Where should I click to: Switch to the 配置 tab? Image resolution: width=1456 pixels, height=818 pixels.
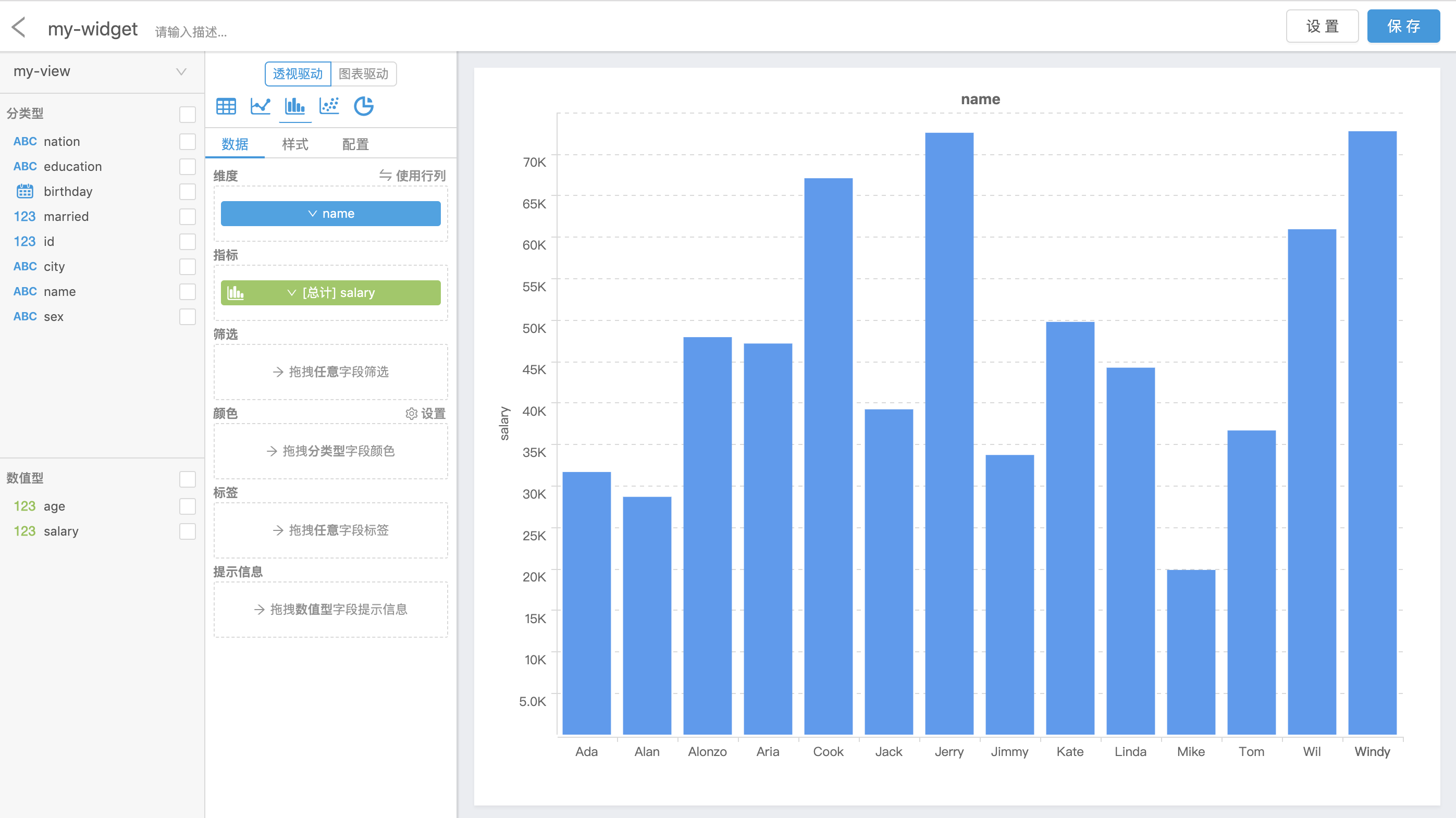[355, 144]
